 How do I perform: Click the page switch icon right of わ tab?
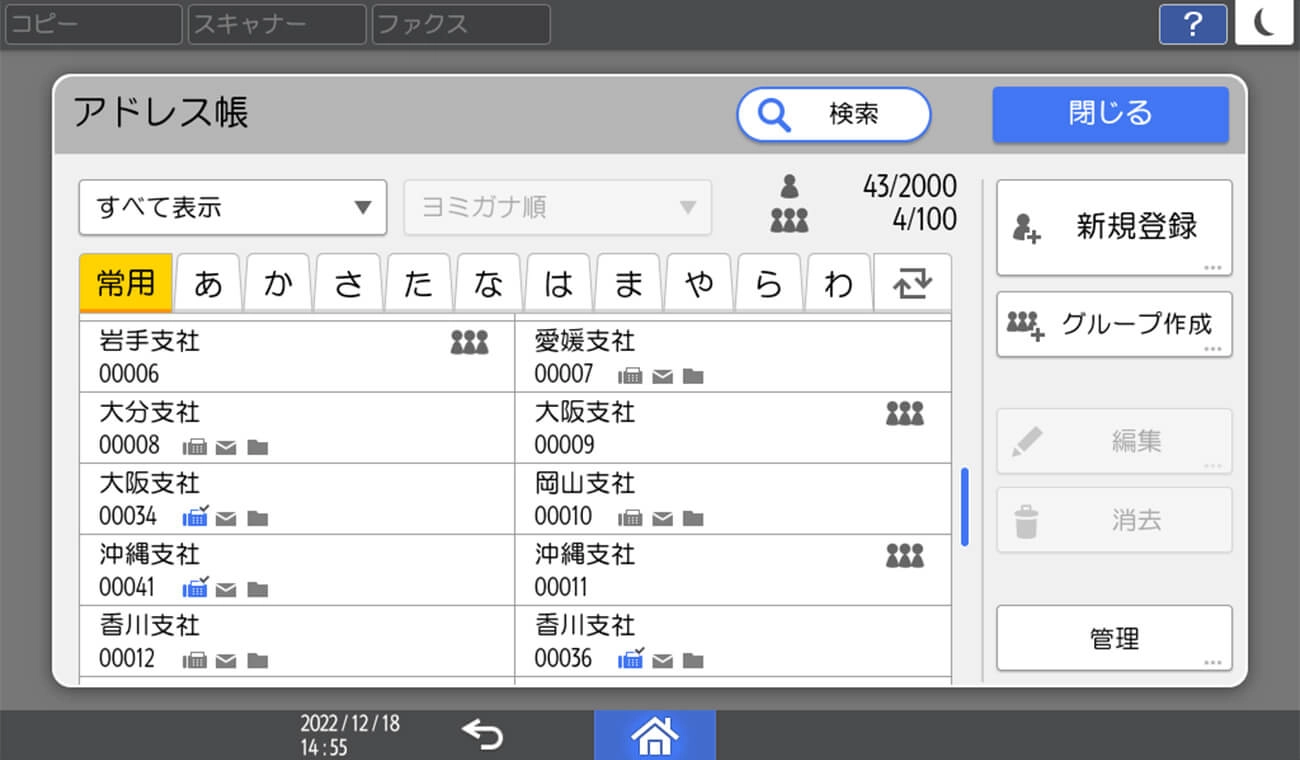pyautogui.click(x=913, y=283)
